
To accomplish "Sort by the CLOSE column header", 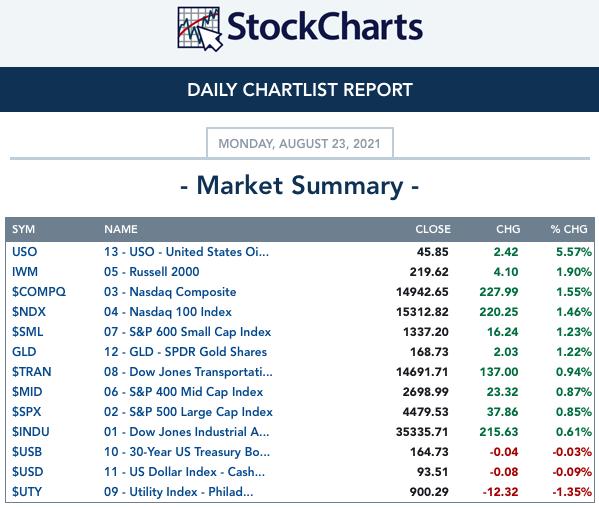I will click(x=433, y=229).
